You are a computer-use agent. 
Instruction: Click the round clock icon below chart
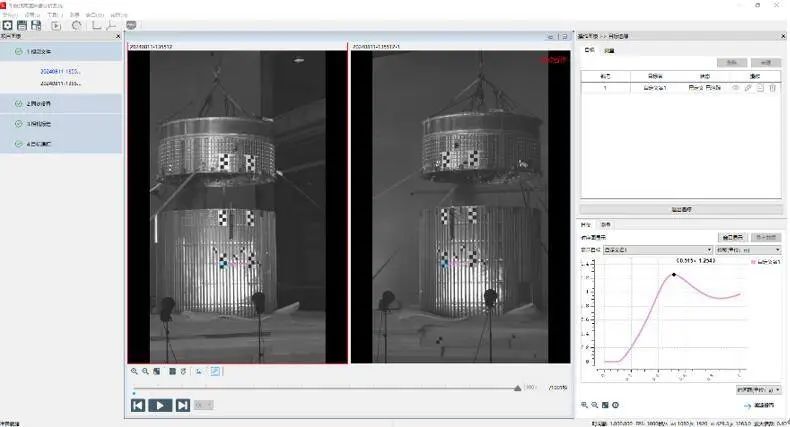point(615,405)
